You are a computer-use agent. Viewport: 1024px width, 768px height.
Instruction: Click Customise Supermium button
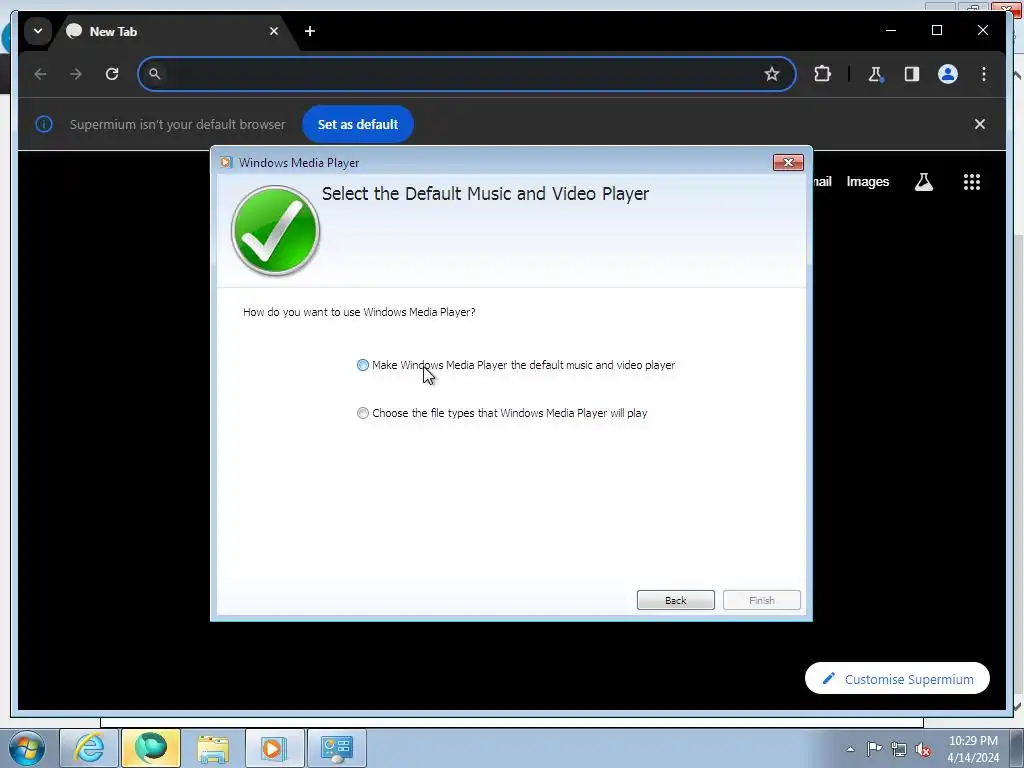[x=897, y=679]
